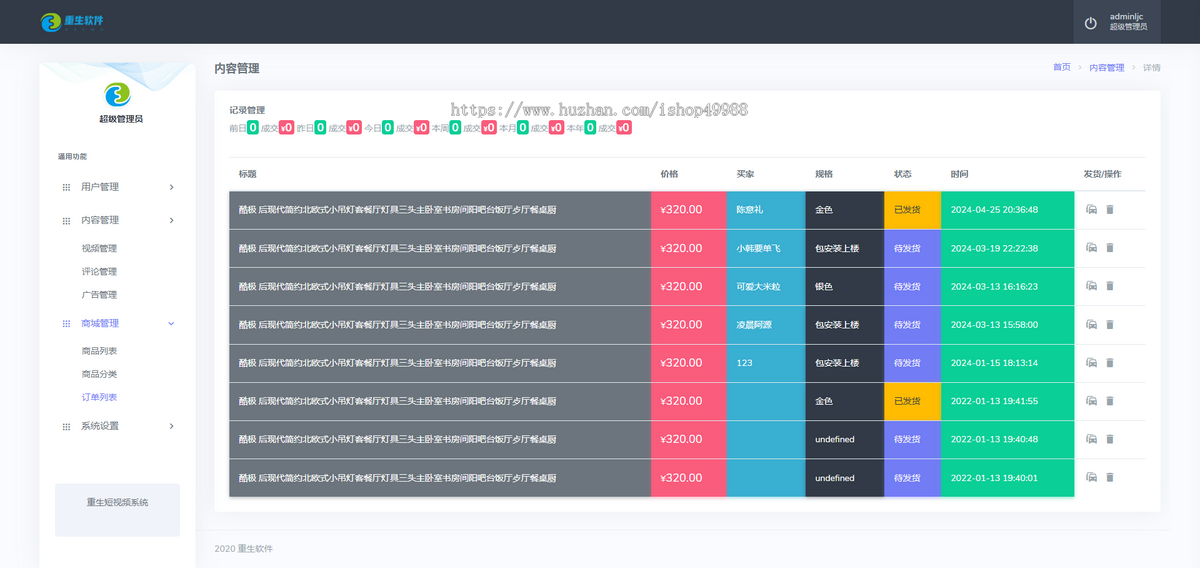Image resolution: width=1200 pixels, height=568 pixels.
Task: Delete the order dated 2022-01-13 19:41:55
Action: point(1109,401)
